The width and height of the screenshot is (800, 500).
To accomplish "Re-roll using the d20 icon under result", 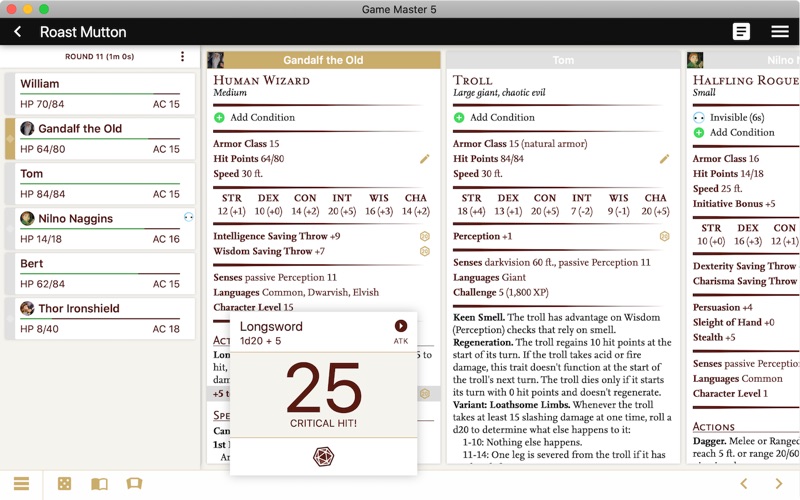I will (323, 456).
